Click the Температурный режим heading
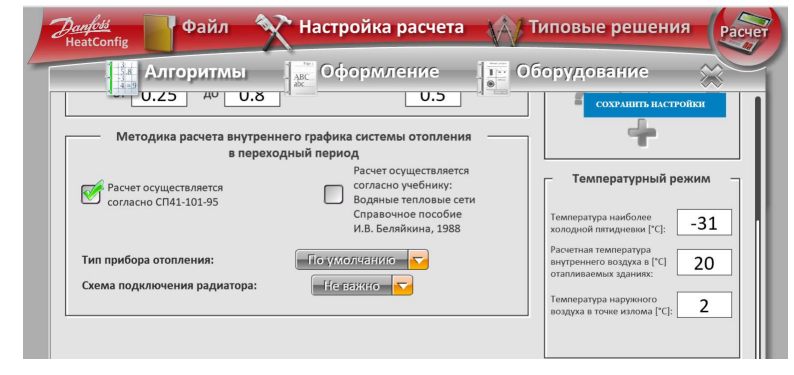The height and width of the screenshot is (375, 794). pos(641,179)
